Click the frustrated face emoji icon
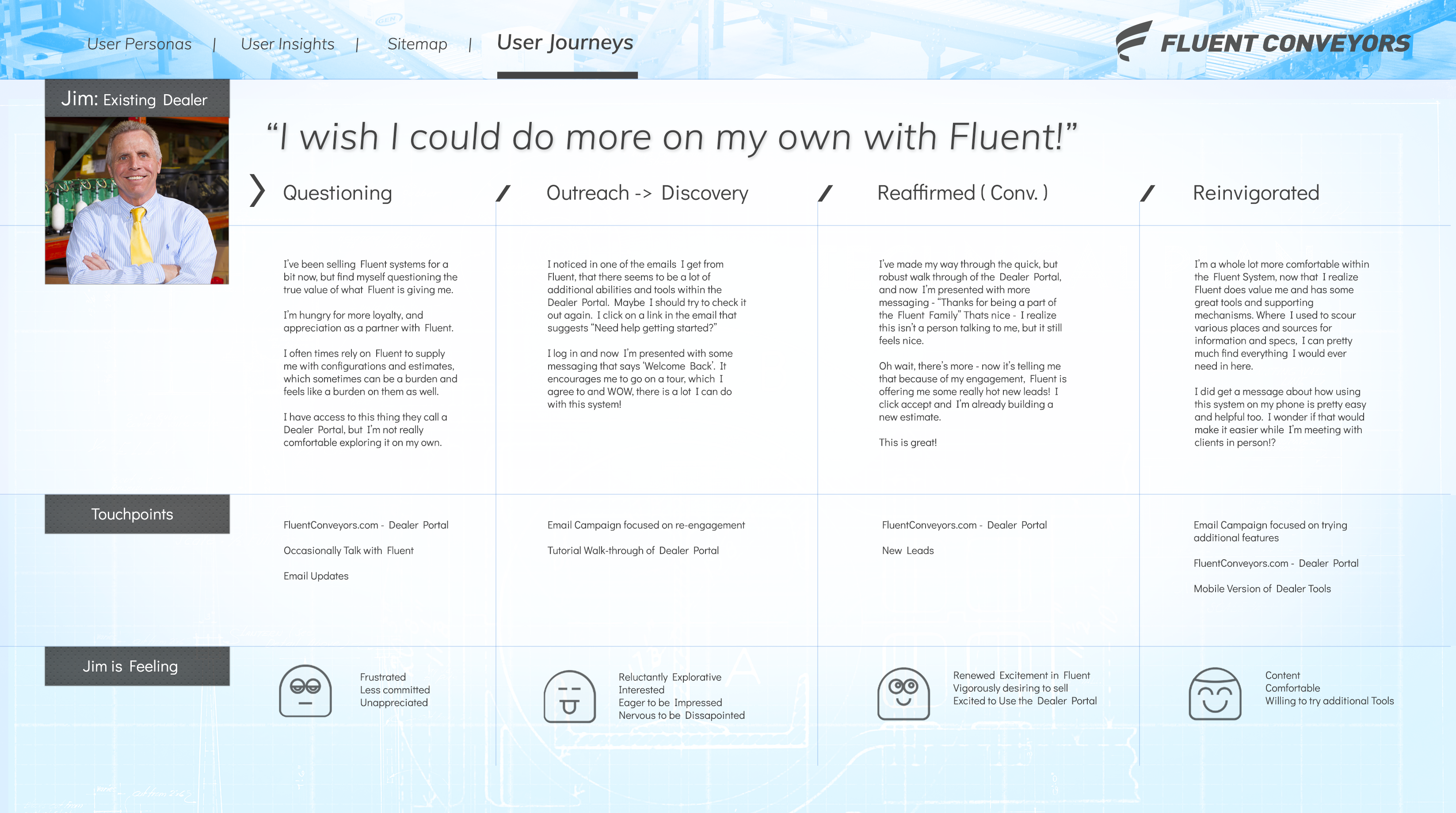The width and height of the screenshot is (1456, 813). click(305, 691)
